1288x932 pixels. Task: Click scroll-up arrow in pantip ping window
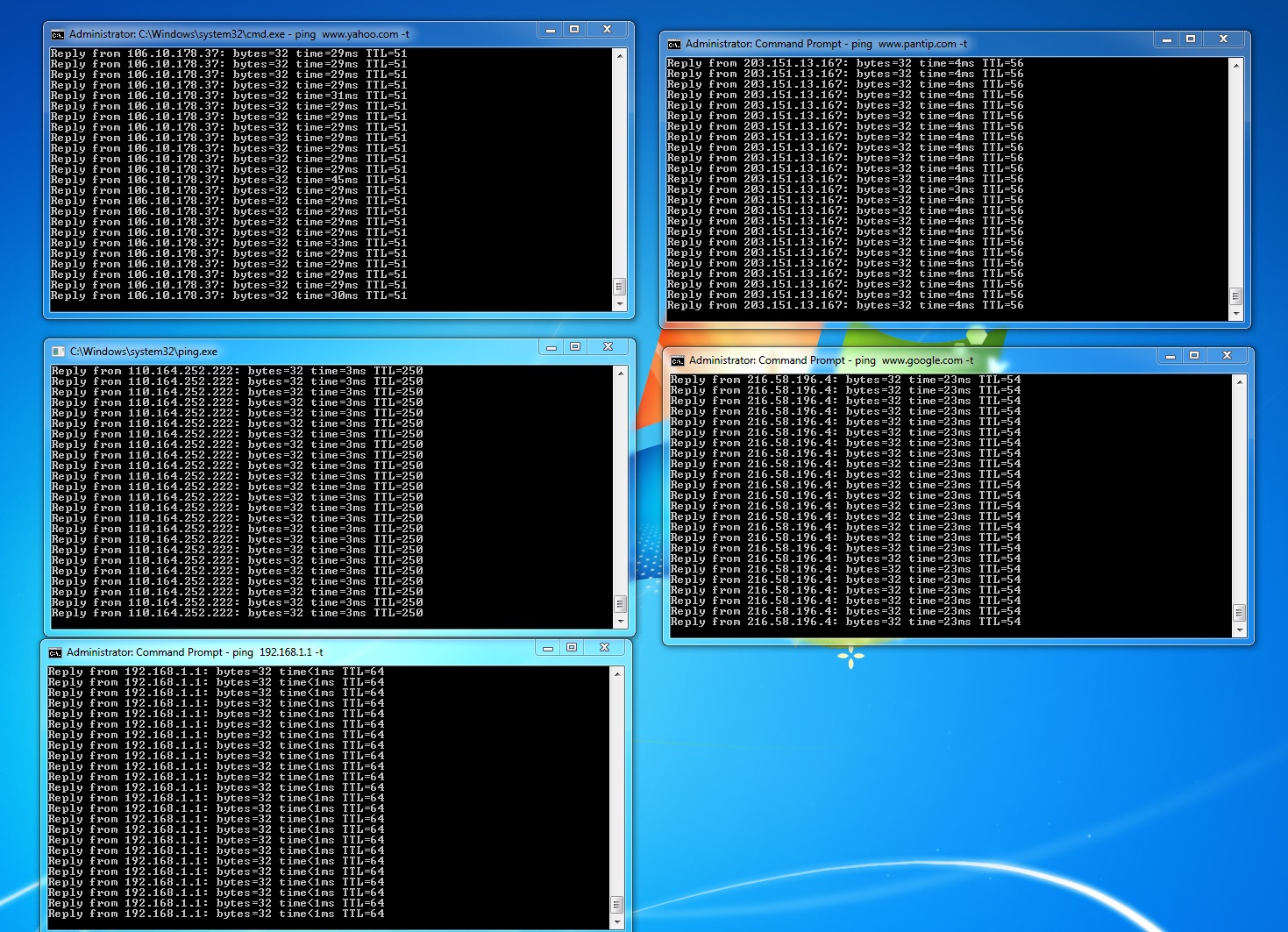click(1236, 65)
